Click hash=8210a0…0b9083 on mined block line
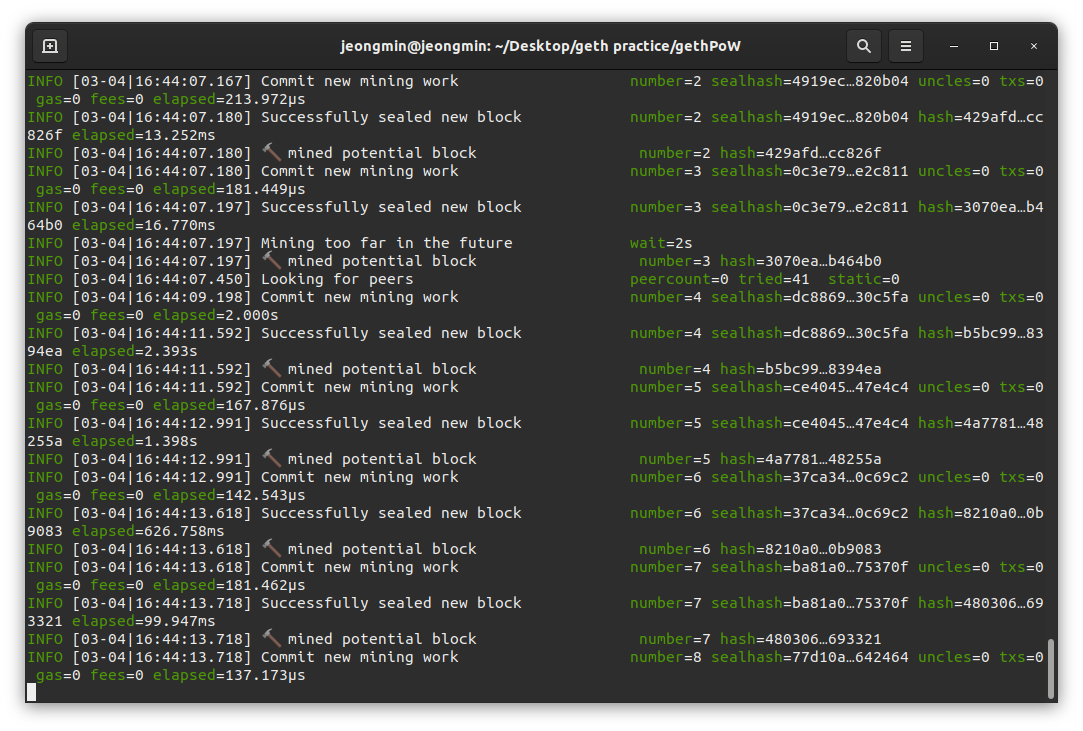This screenshot has width=1083, height=731. pos(801,549)
